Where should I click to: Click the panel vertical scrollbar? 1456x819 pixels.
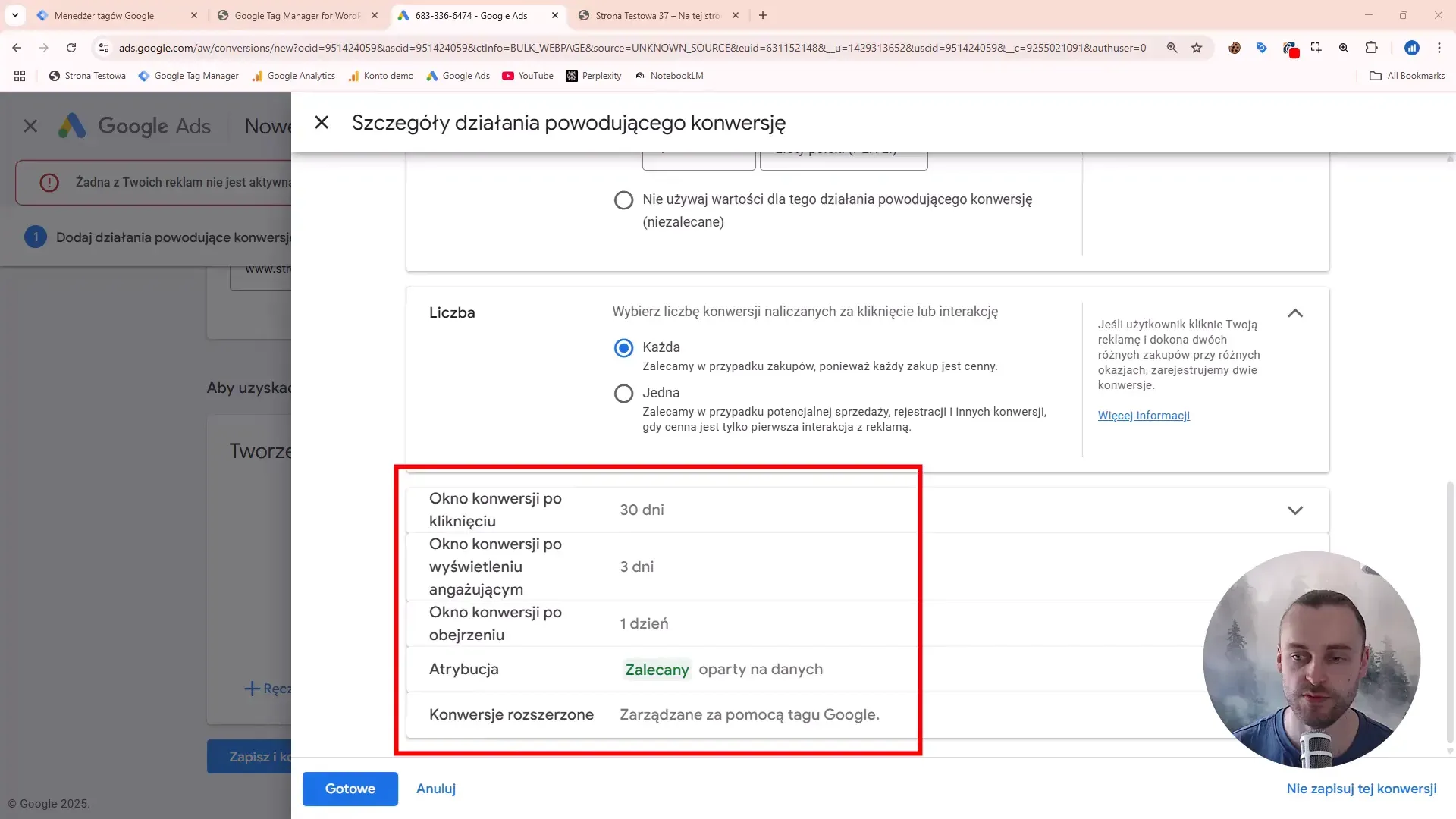tap(1450, 613)
